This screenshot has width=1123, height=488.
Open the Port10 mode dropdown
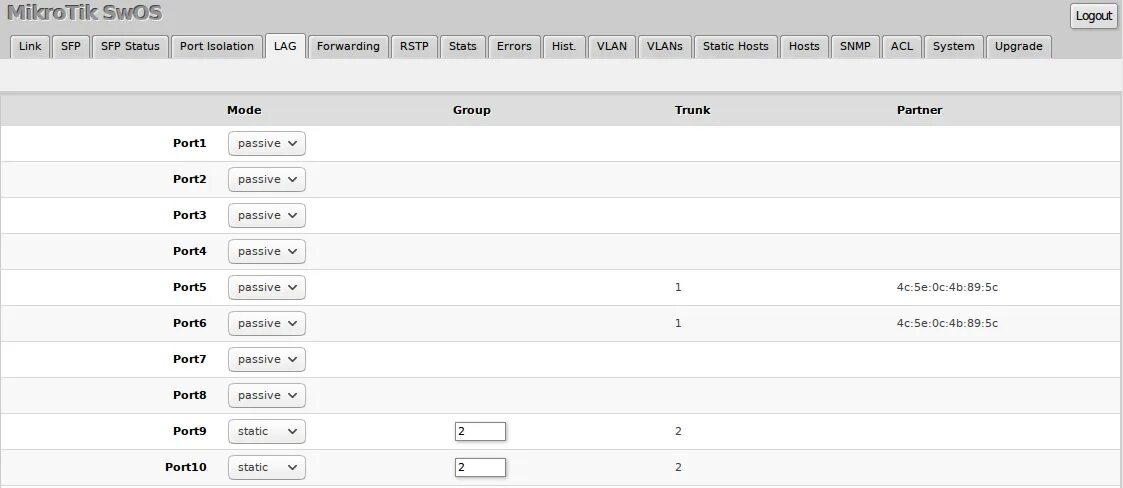click(266, 468)
